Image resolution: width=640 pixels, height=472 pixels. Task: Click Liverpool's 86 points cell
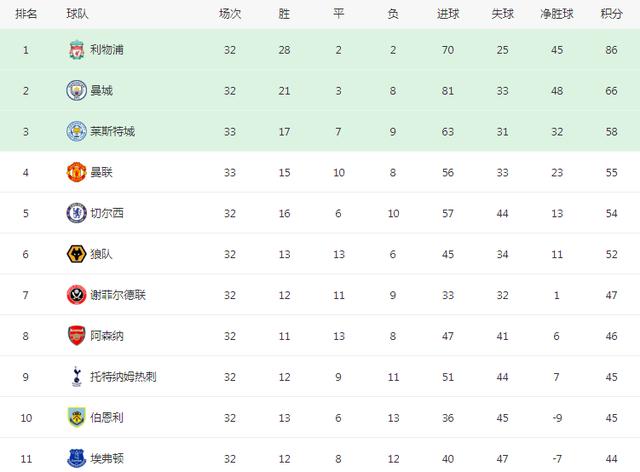coord(611,50)
